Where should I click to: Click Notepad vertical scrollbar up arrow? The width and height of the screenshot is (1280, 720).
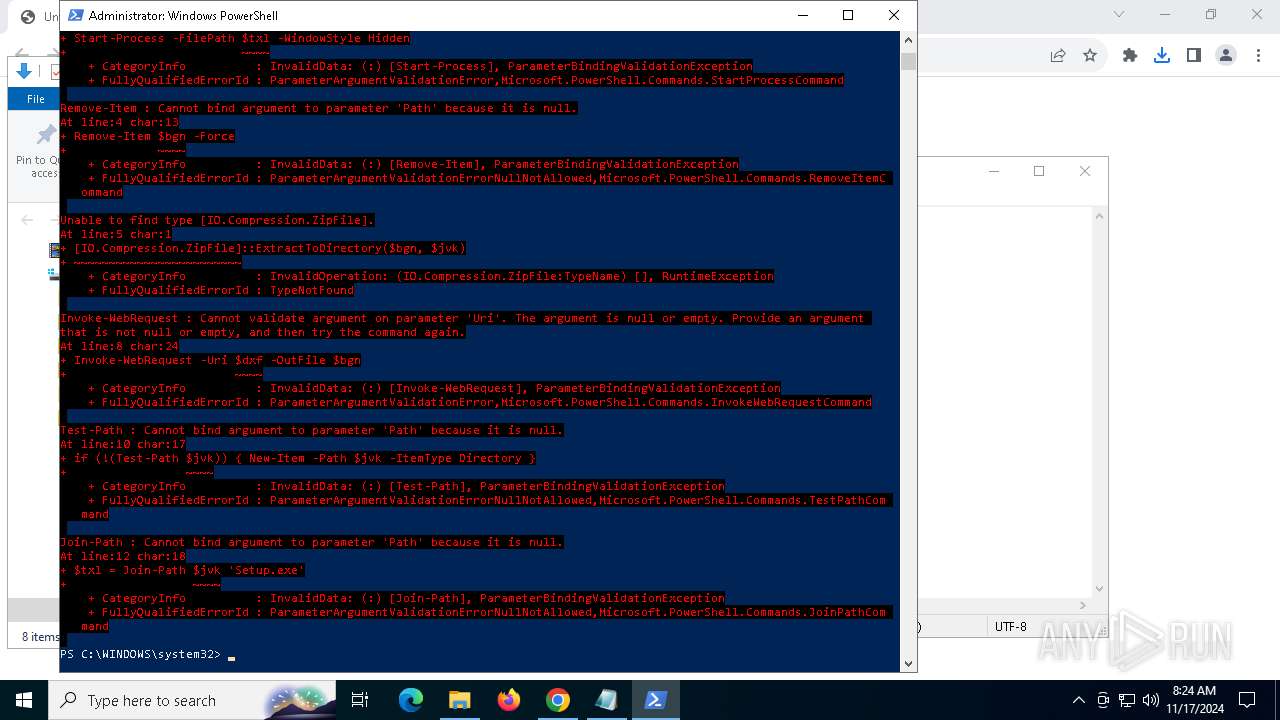coord(1099,216)
